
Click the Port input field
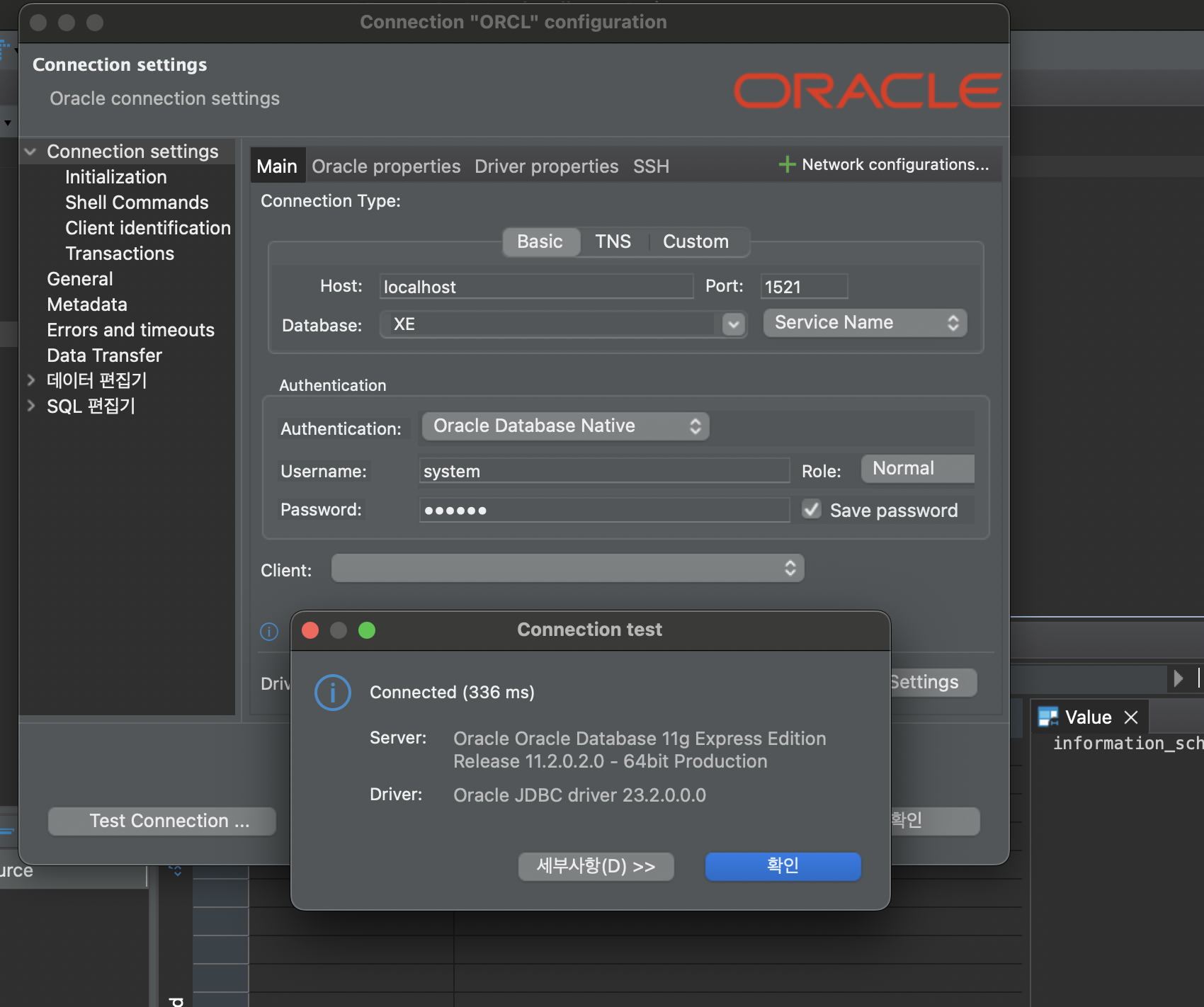(x=804, y=286)
